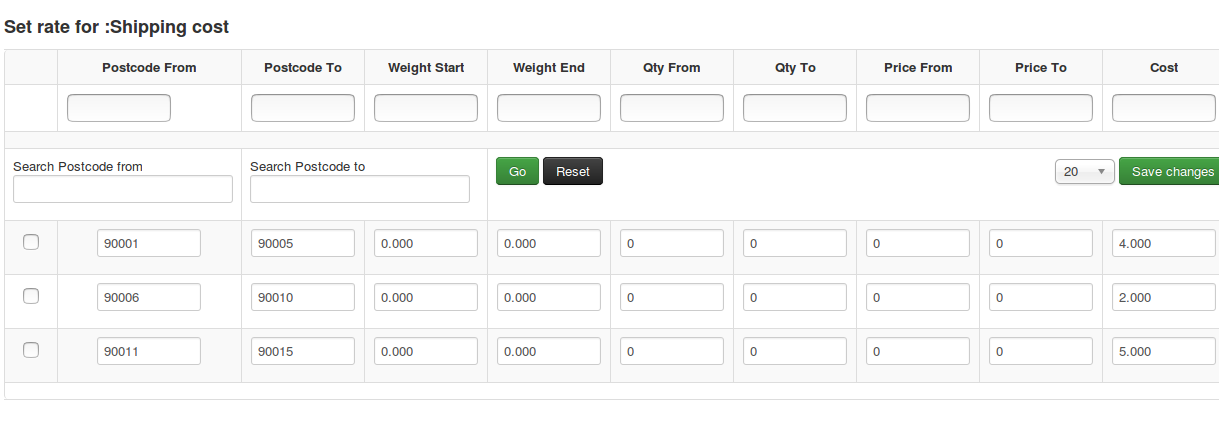This screenshot has height=447, width=1219.
Task: Open the rows-per-page dropdown showing 20
Action: pyautogui.click(x=1084, y=172)
